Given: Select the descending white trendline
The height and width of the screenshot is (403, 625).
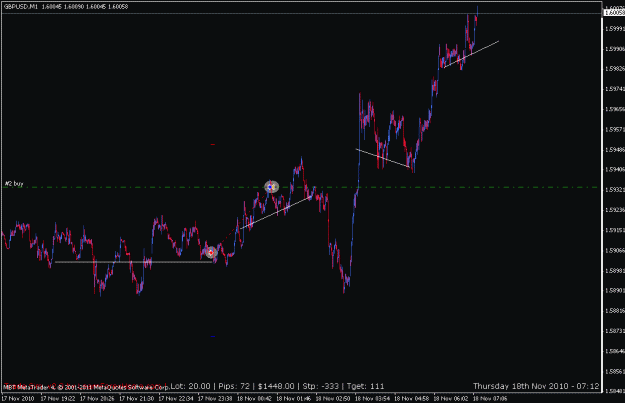Looking at the screenshot, I should [x=383, y=158].
